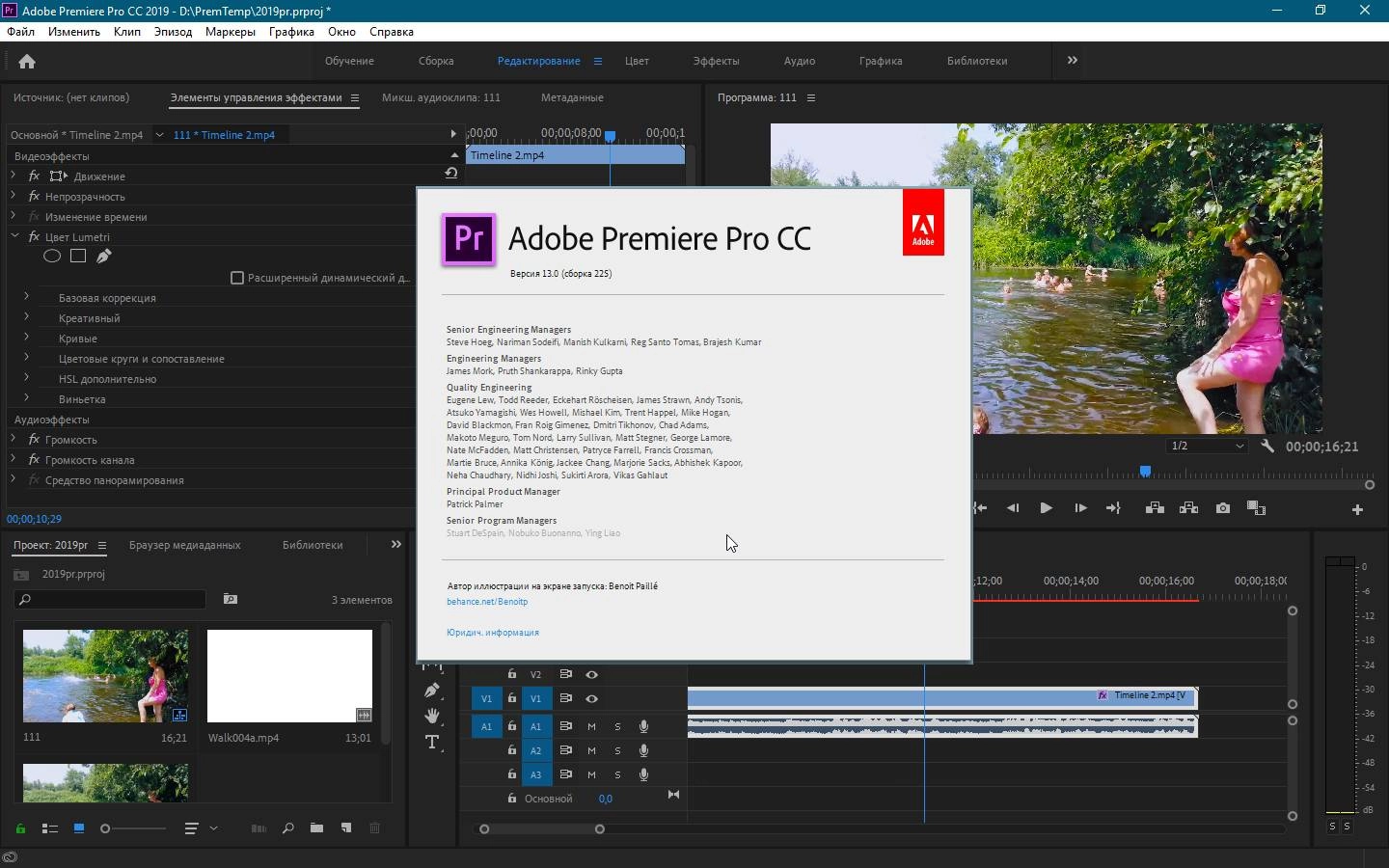Solo track A2
Viewport: 1389px width, 868px height.
pos(618,750)
